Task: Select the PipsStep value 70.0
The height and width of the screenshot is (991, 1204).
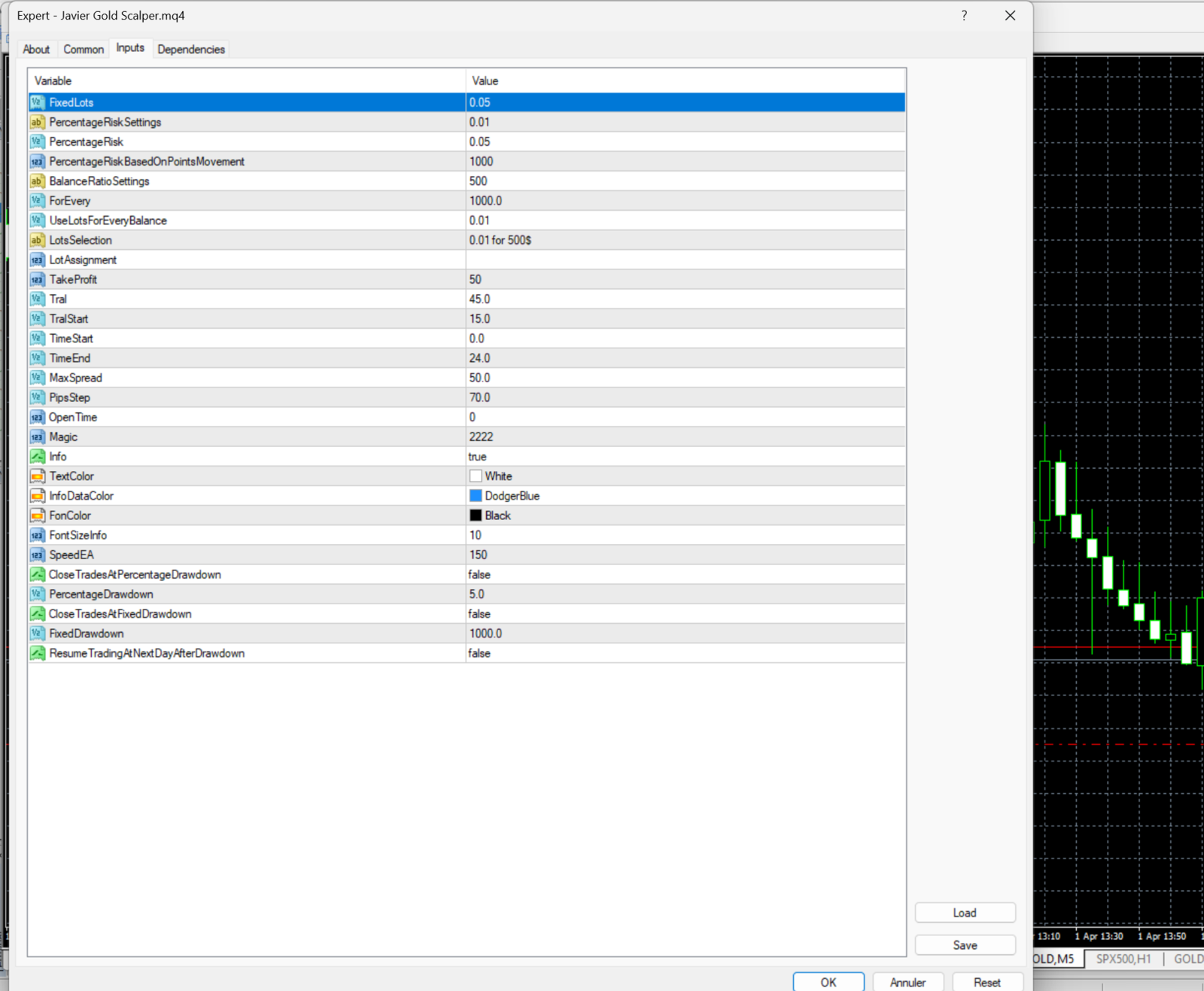Action: [686, 397]
